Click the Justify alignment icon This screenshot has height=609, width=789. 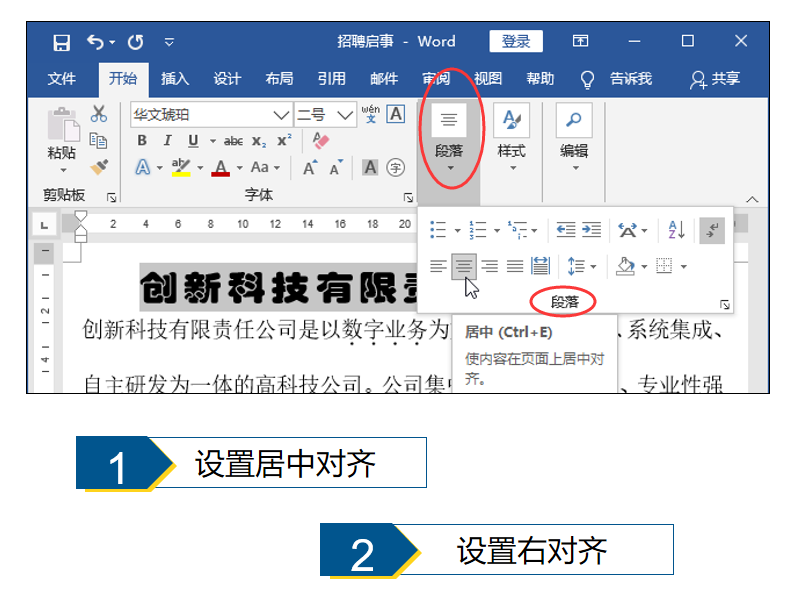pos(515,266)
